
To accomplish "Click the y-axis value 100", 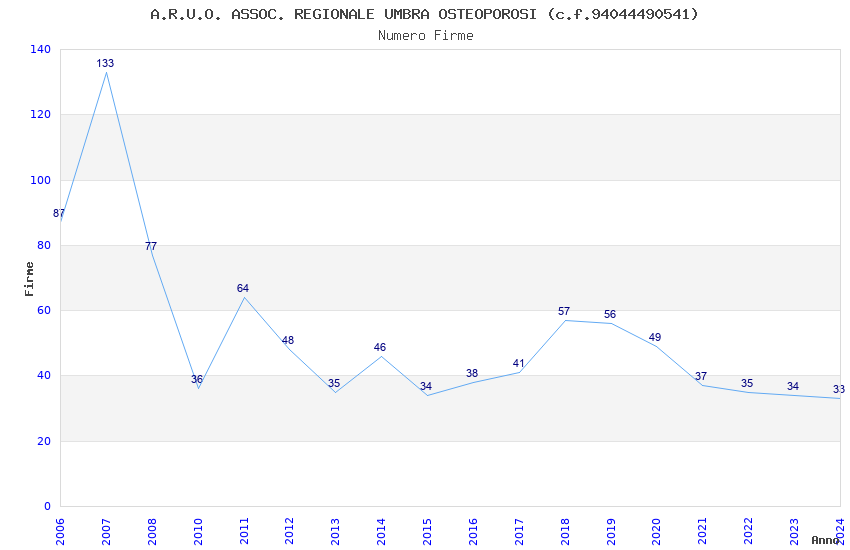I will click(41, 180).
